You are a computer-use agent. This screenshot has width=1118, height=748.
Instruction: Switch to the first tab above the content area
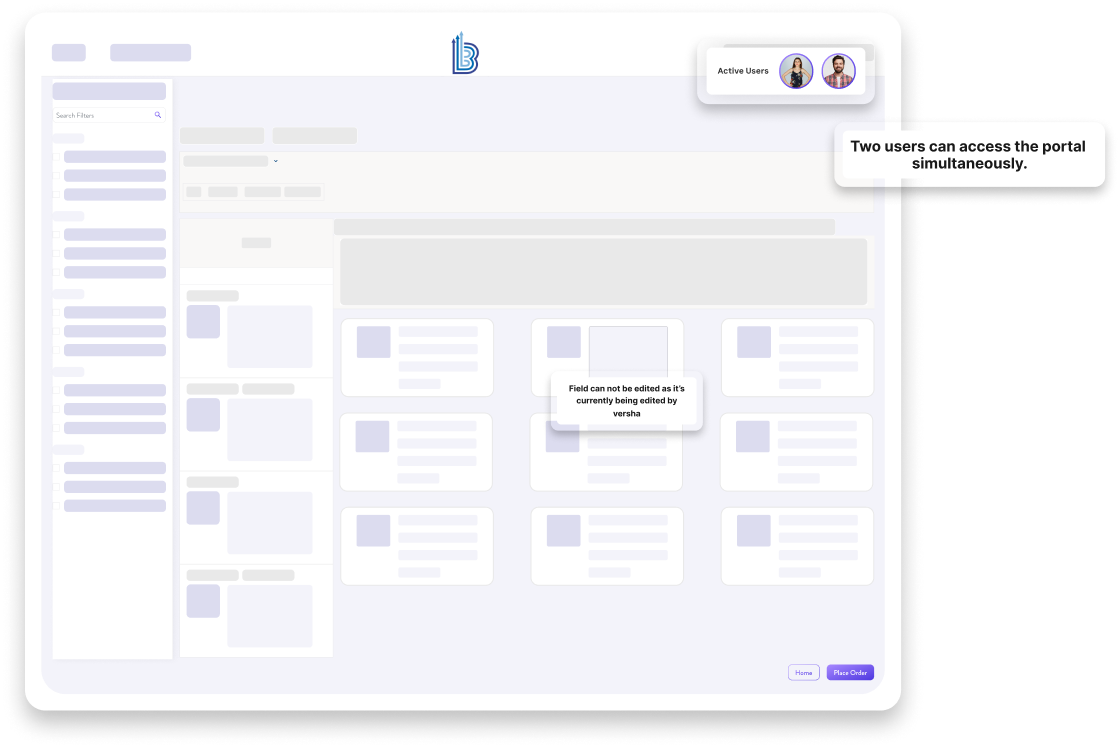coord(222,136)
